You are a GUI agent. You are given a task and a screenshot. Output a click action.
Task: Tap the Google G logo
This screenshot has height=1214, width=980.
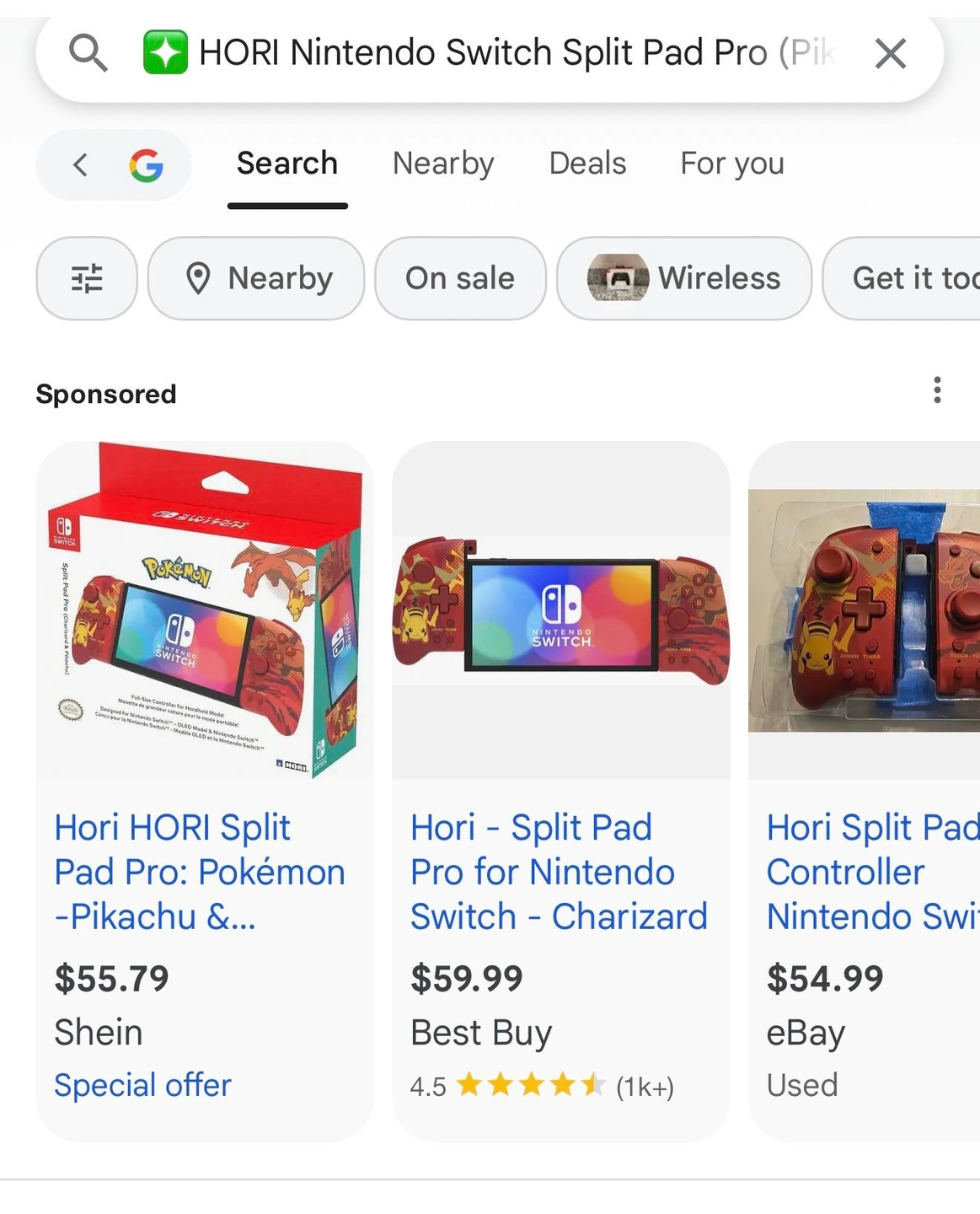[146, 165]
